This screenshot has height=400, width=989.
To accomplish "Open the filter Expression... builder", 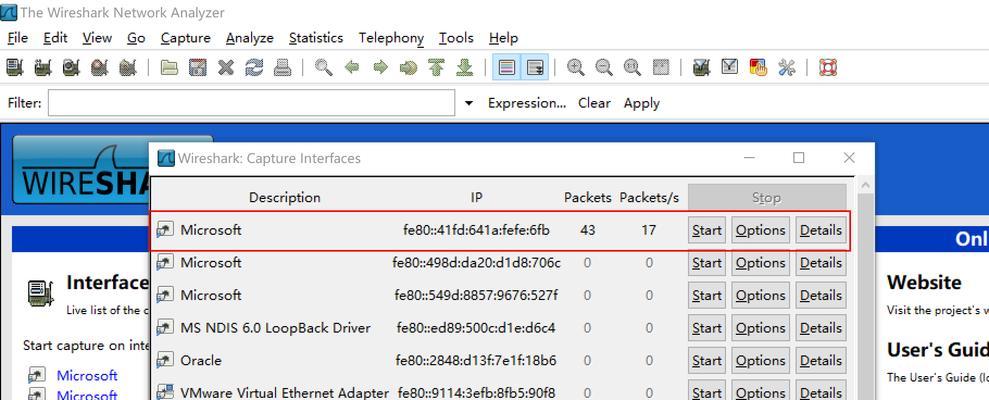I will coord(527,103).
